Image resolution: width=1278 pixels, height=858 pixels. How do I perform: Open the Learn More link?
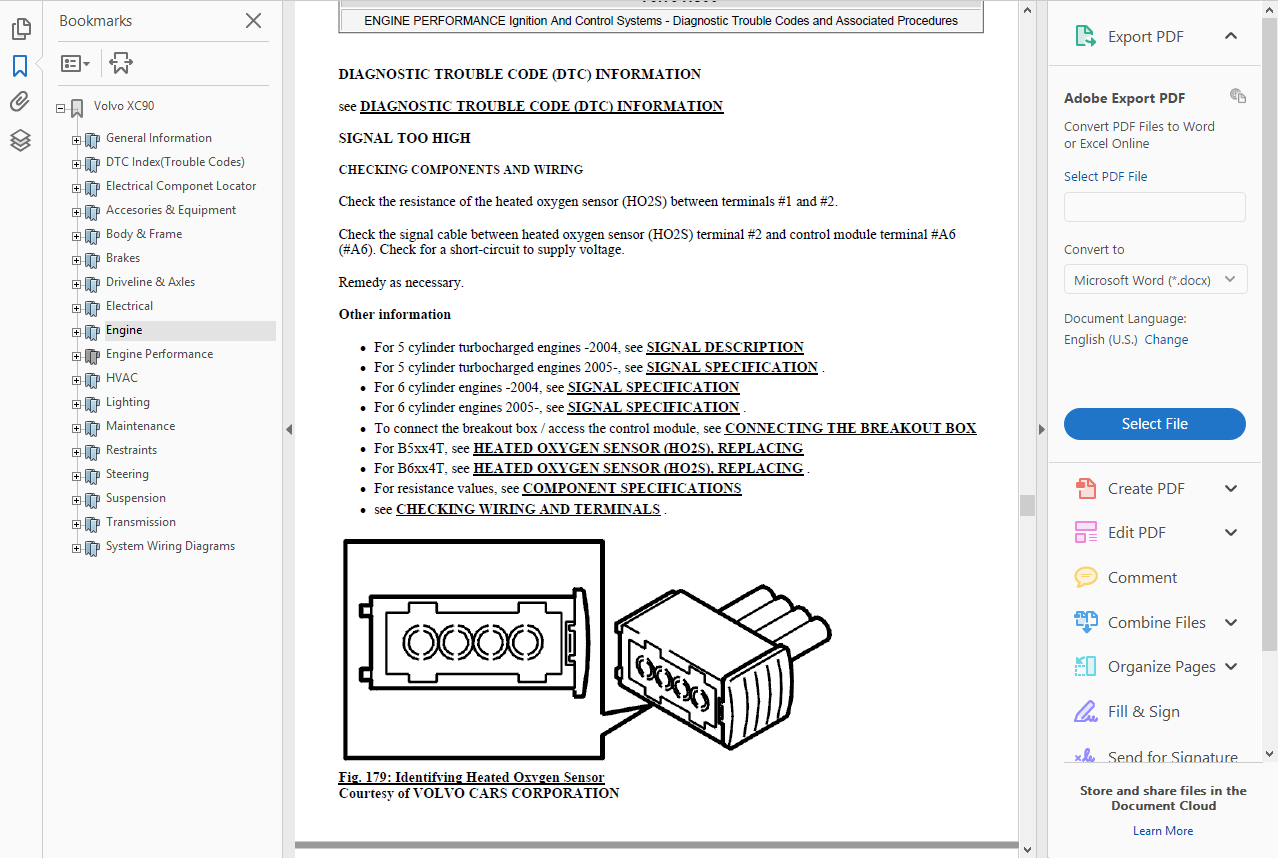coord(1163,831)
